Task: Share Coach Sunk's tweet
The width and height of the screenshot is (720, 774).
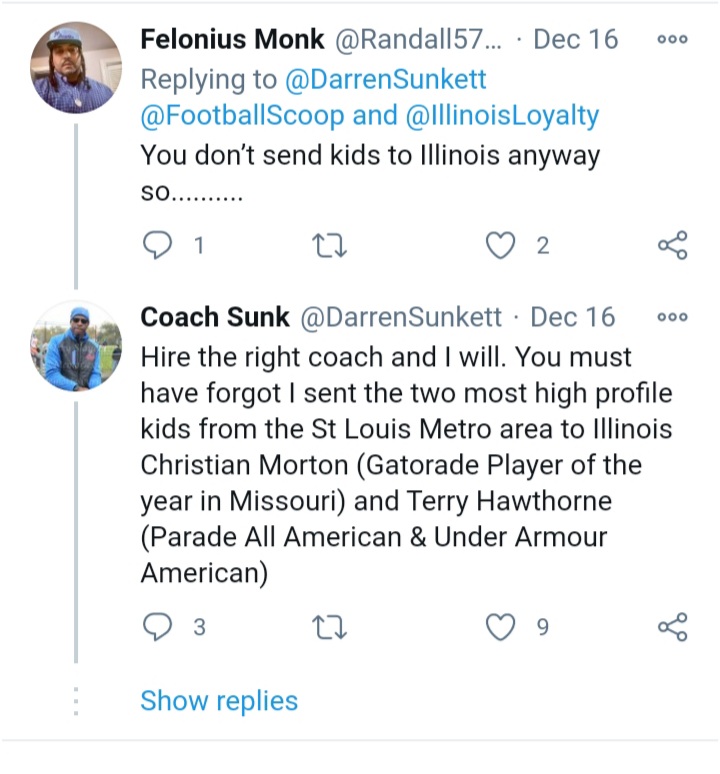Action: pyautogui.click(x=672, y=627)
